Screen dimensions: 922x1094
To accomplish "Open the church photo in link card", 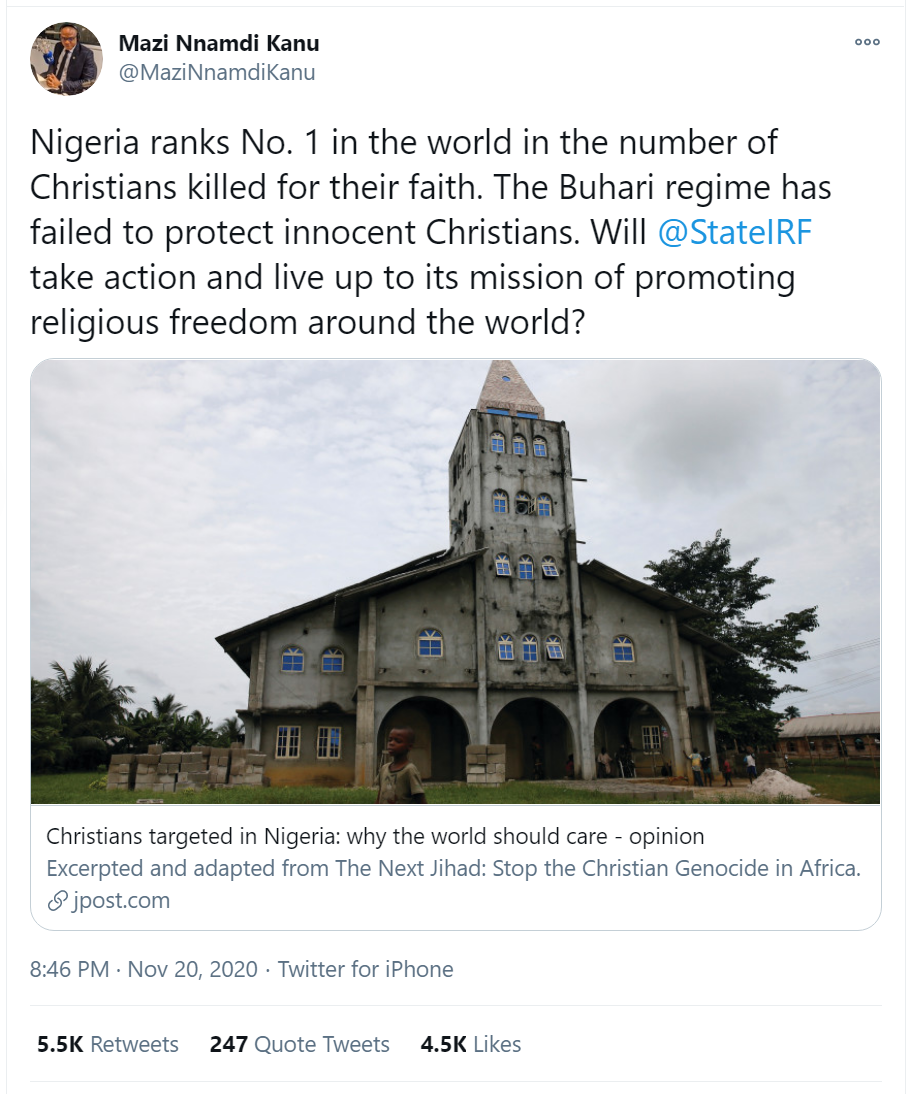I will click(x=455, y=580).
